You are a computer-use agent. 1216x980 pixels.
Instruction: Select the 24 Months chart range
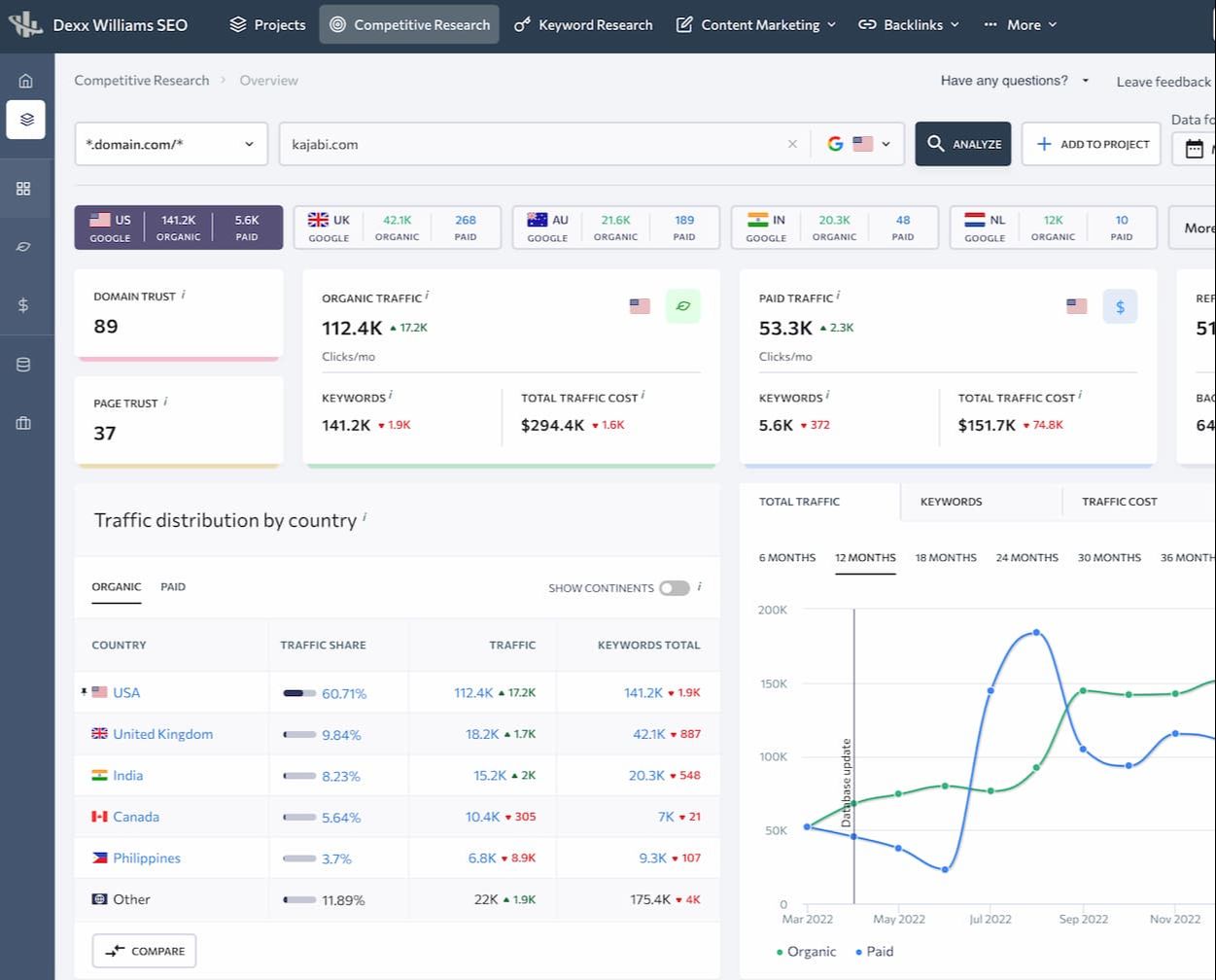point(1026,558)
